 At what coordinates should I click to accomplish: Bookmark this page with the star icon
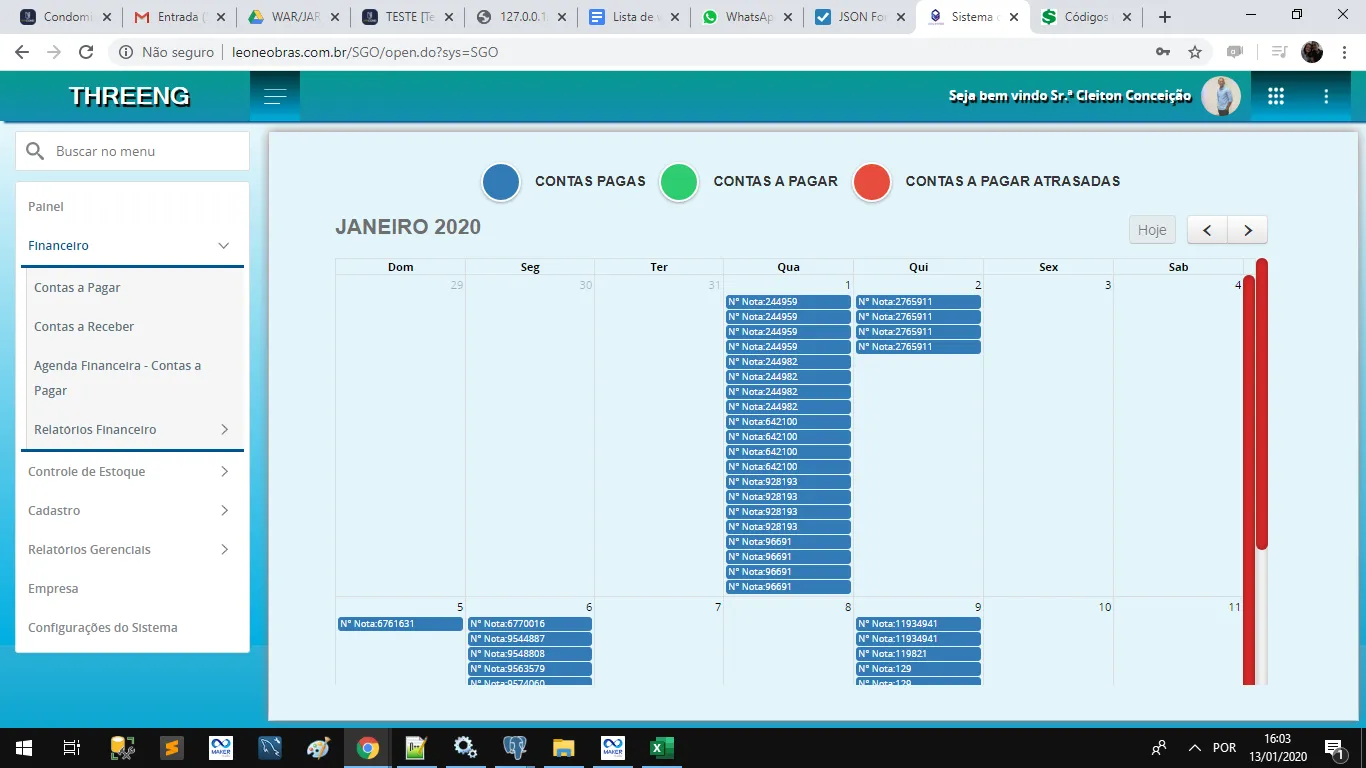tap(1195, 52)
